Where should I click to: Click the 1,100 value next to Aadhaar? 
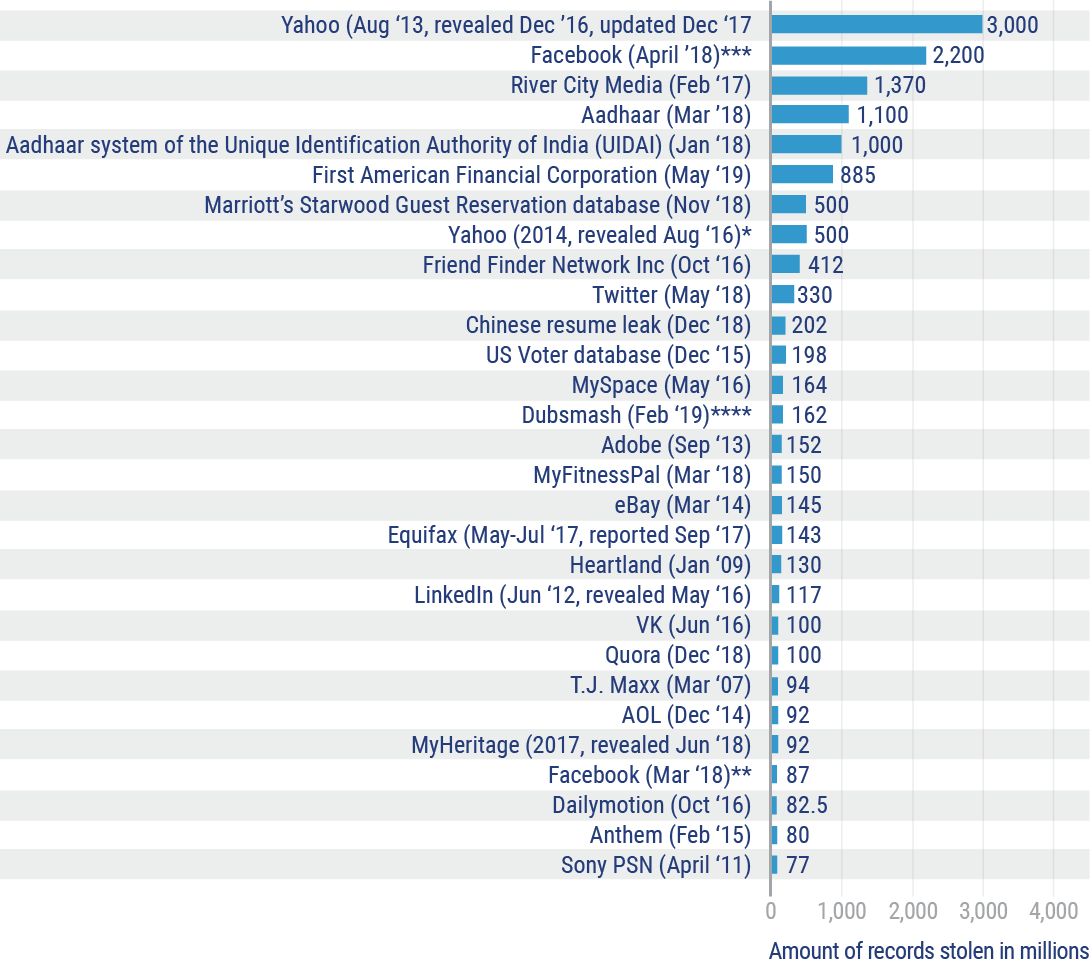pos(882,115)
